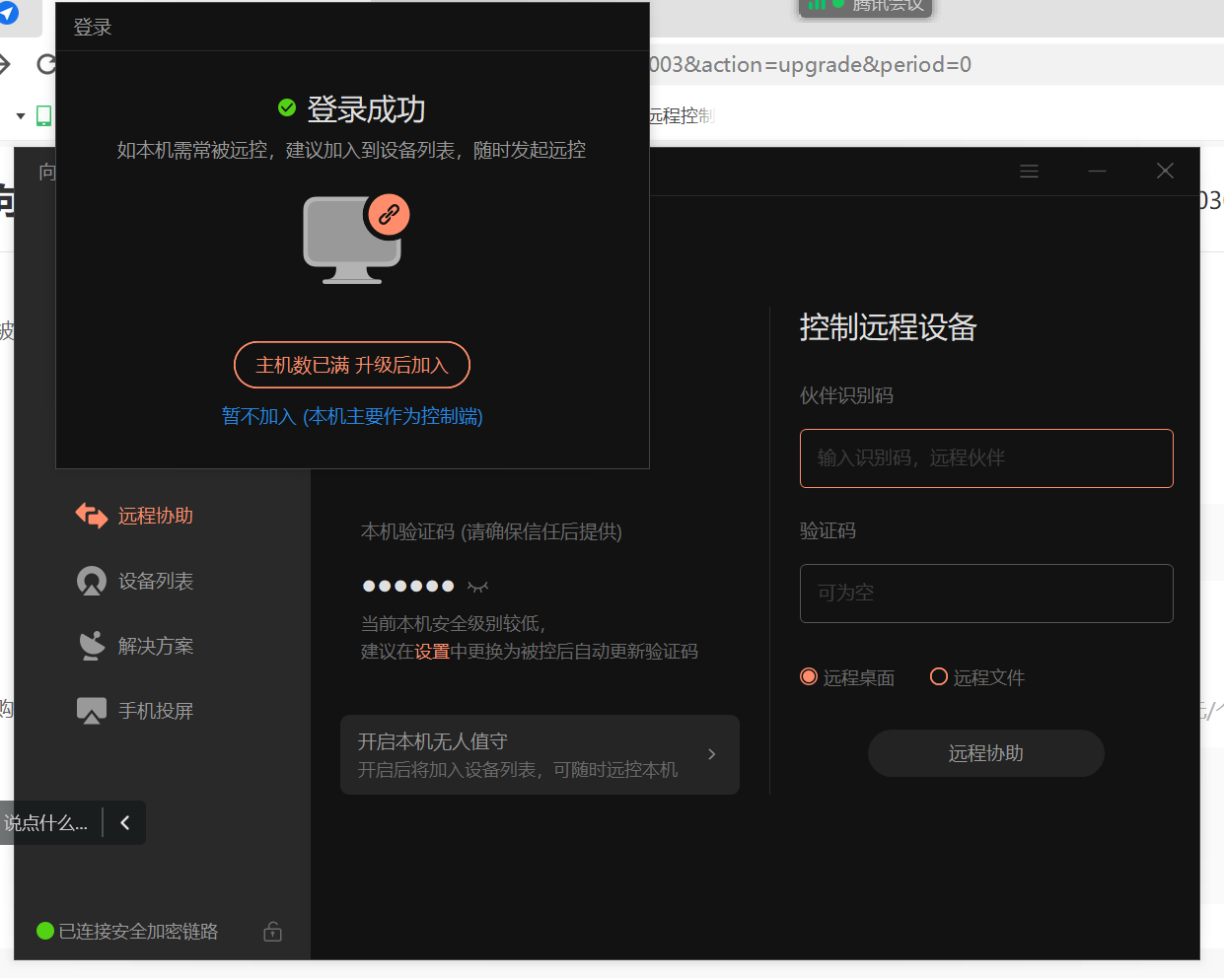The height and width of the screenshot is (980, 1224).
Task: Switch to 手机投屏 in sidebar
Action: [155, 711]
